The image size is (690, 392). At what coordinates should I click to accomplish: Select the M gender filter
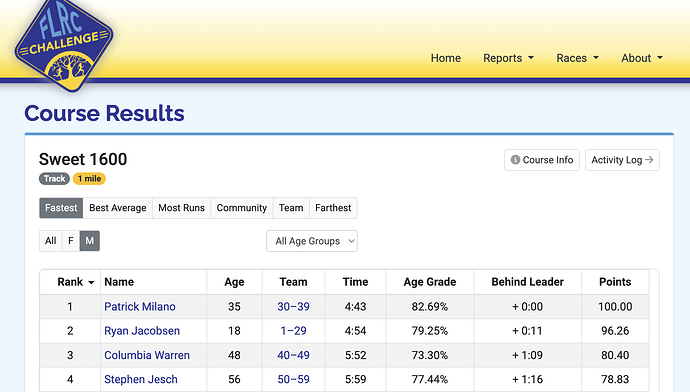(90, 241)
